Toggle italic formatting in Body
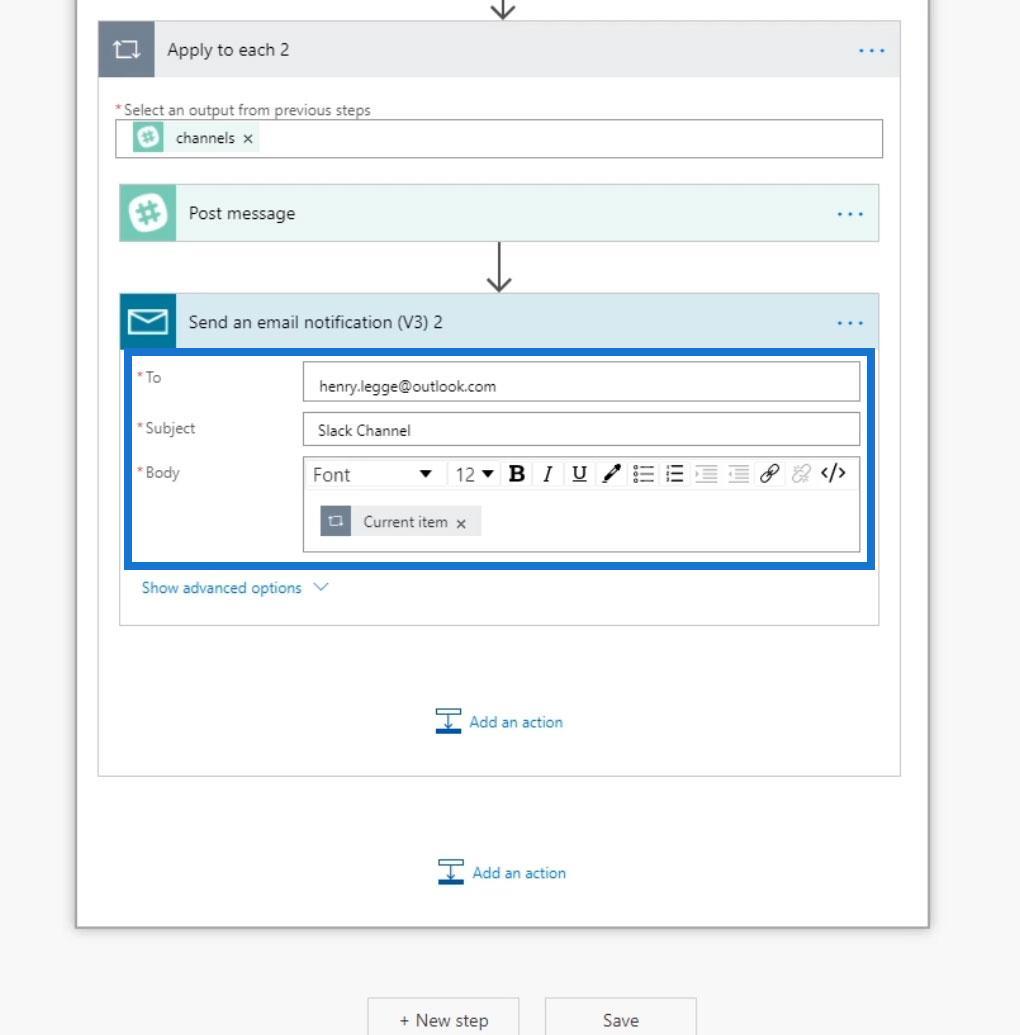Screen dimensions: 1020x1035 coord(547,474)
